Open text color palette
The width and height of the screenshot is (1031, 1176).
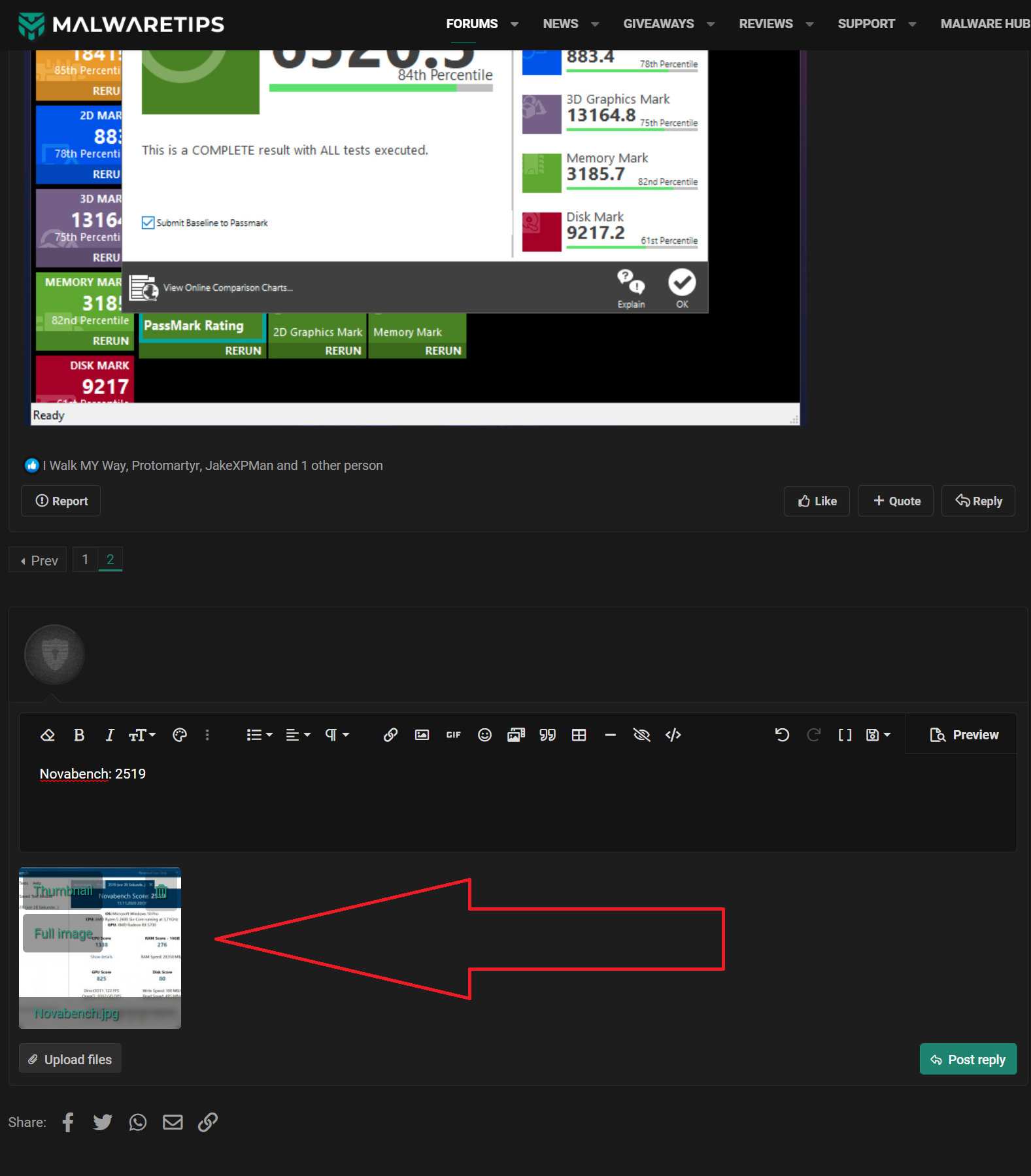point(180,735)
